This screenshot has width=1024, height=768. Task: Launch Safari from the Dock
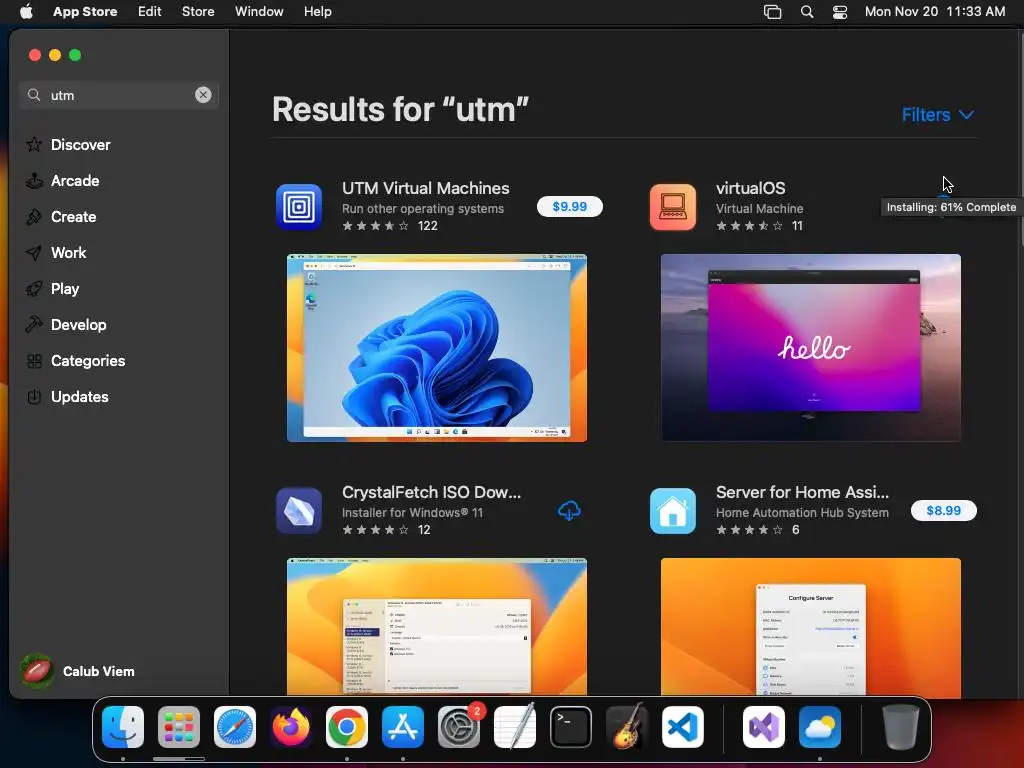point(235,726)
